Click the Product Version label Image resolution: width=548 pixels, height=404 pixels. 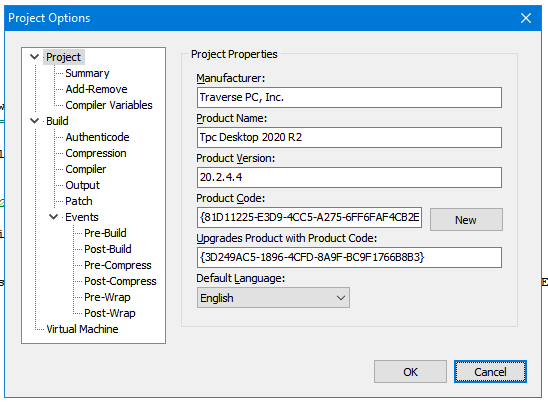pos(236,158)
